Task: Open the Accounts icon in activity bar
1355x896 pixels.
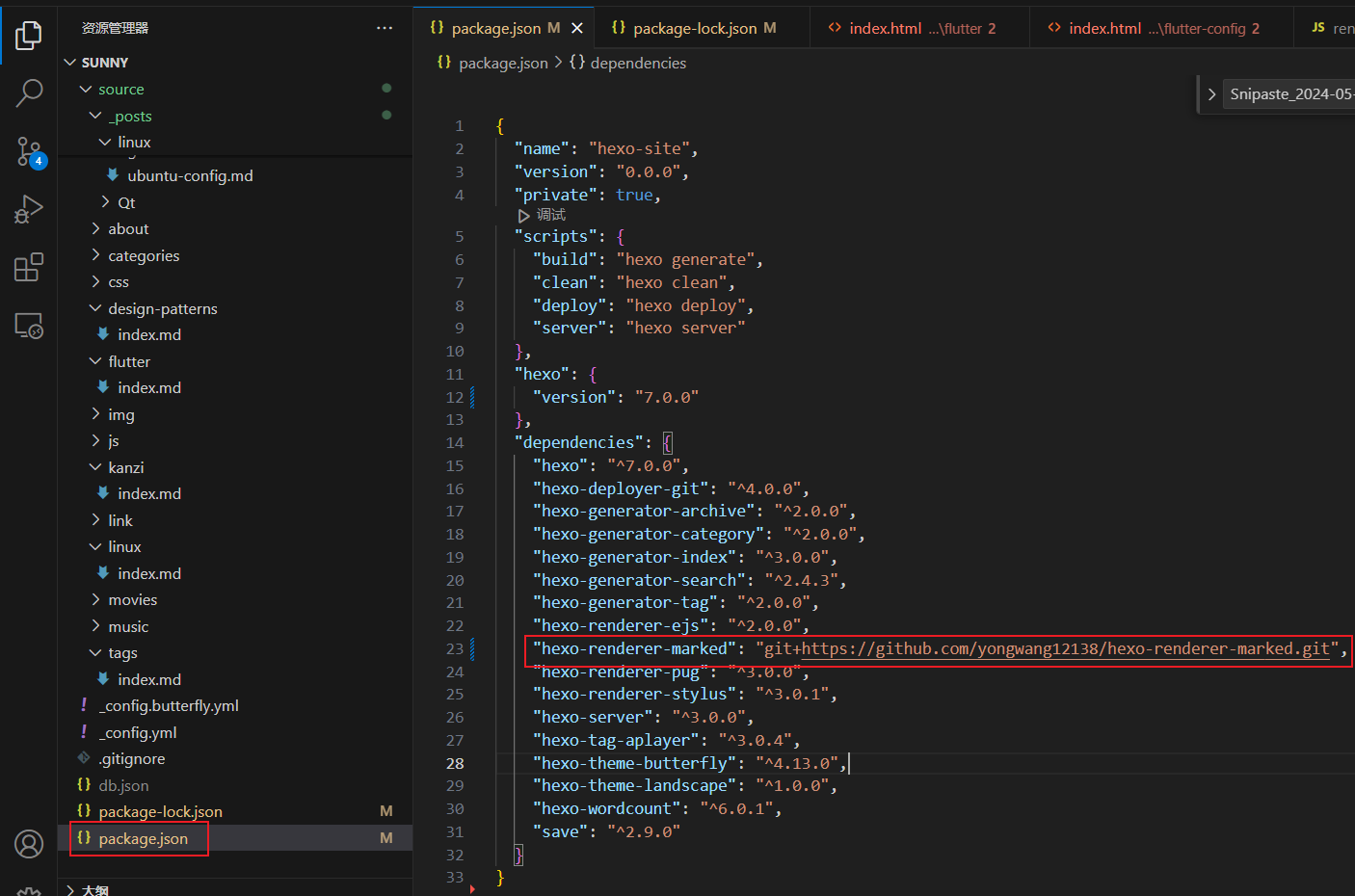Action: [29, 844]
